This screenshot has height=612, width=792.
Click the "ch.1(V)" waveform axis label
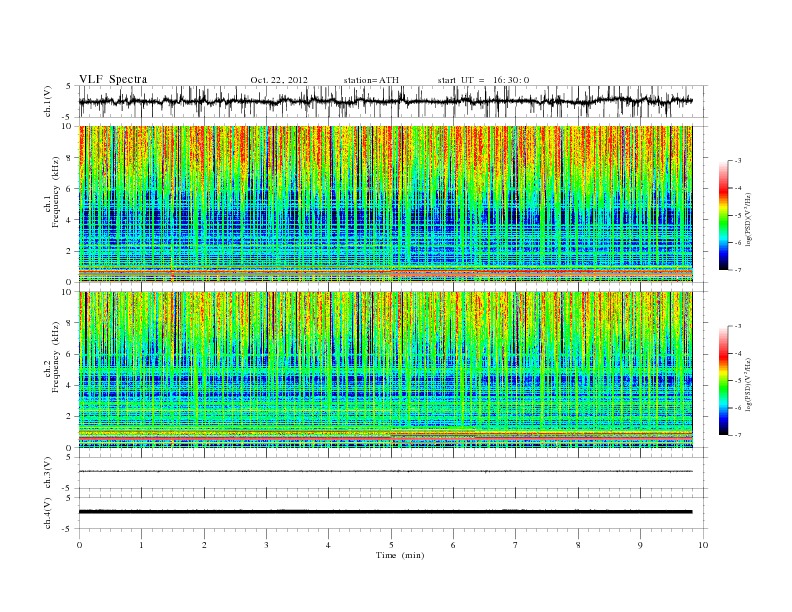[48, 101]
